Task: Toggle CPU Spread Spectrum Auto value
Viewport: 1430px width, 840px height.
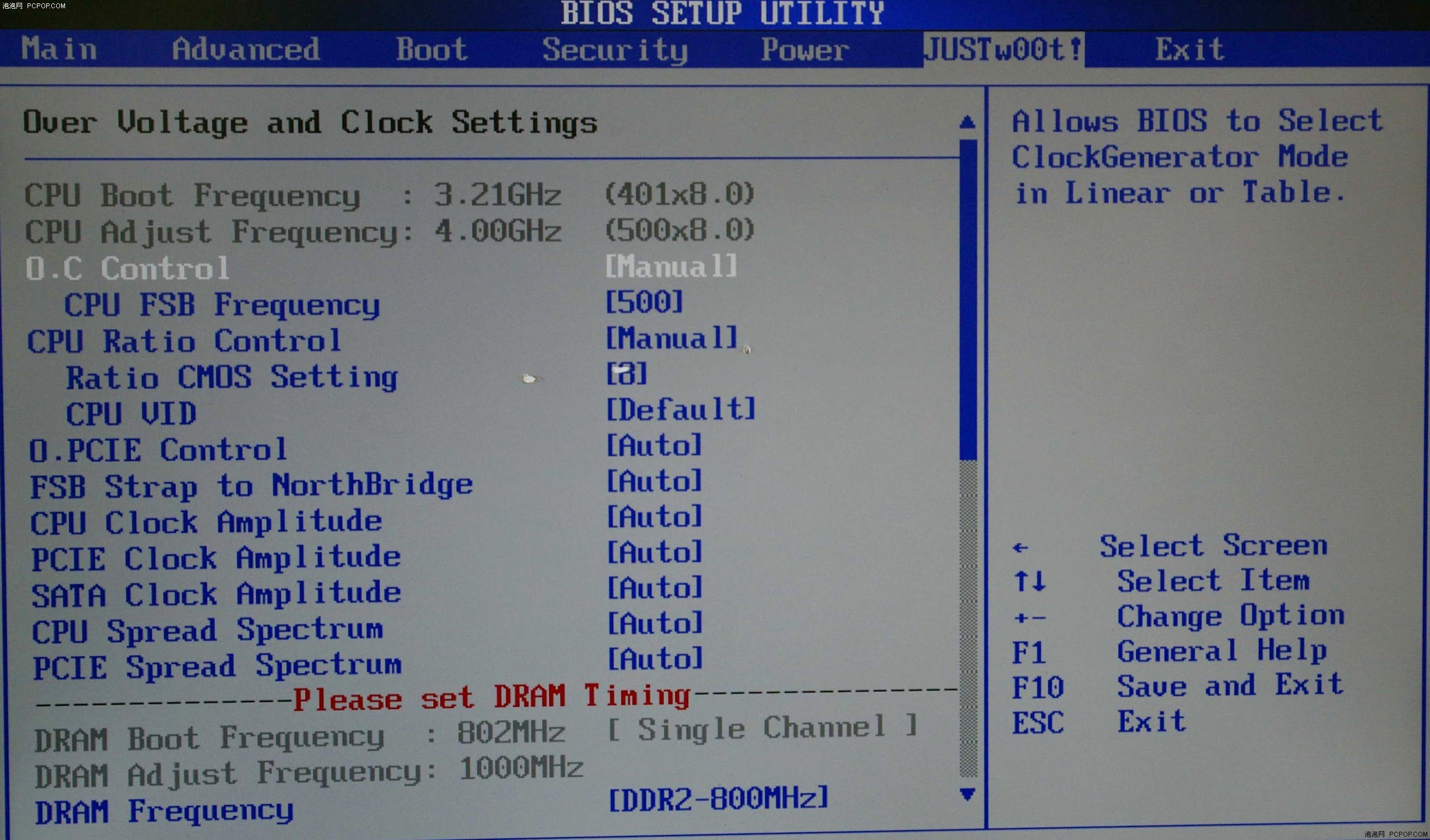Action: point(654,624)
